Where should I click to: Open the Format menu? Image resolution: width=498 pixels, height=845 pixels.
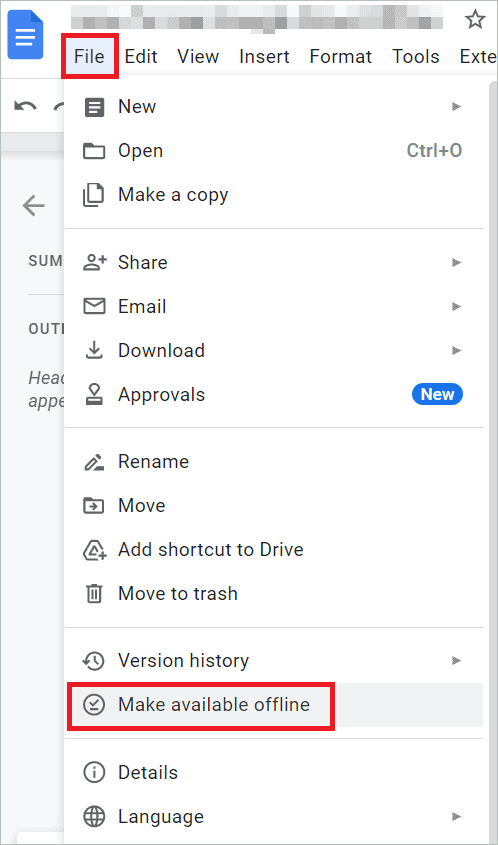click(341, 57)
